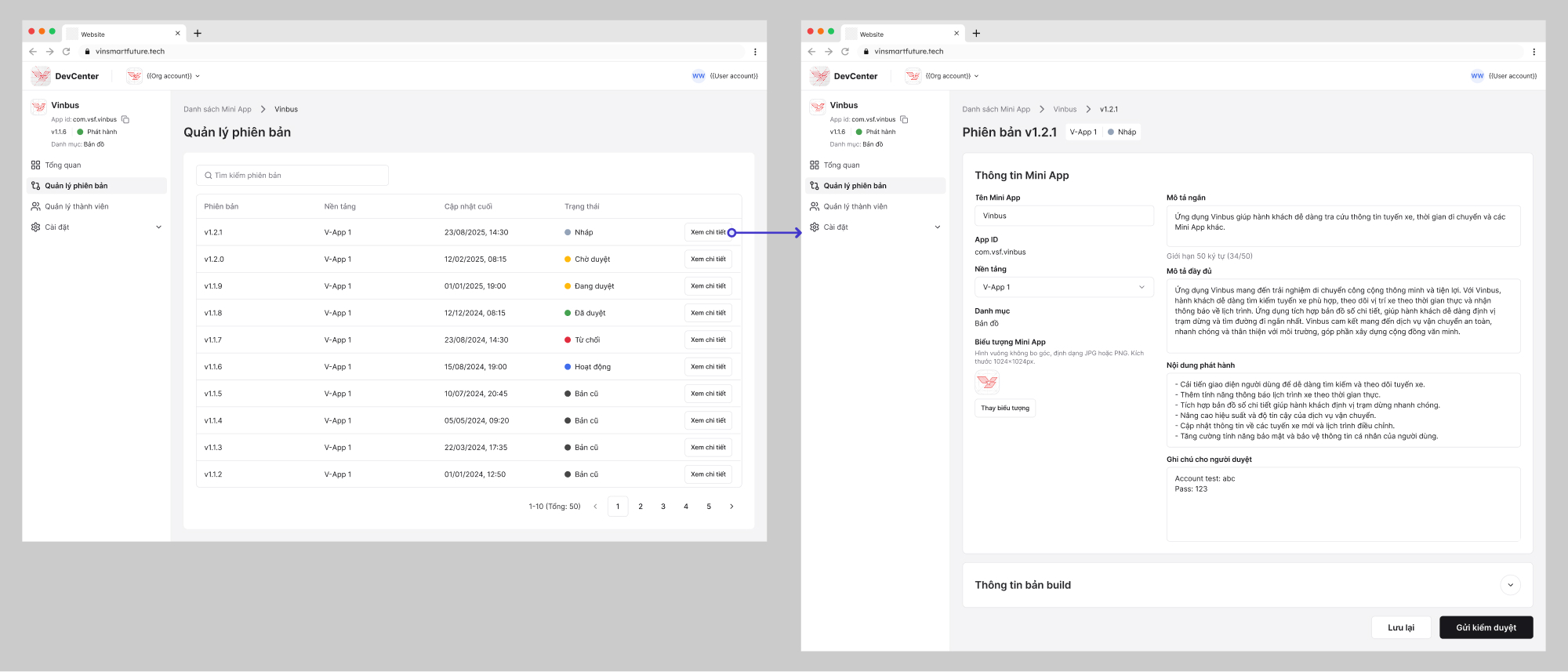This screenshot has width=1568, height=672.
Task: Click Trạng thái column header
Action: pos(582,207)
